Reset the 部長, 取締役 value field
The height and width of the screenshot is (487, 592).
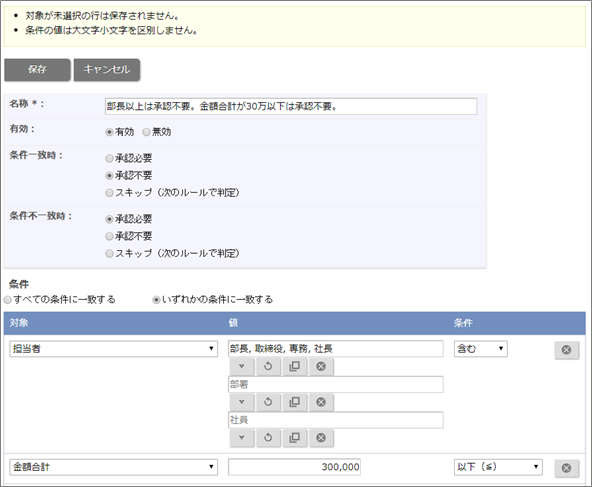(268, 366)
